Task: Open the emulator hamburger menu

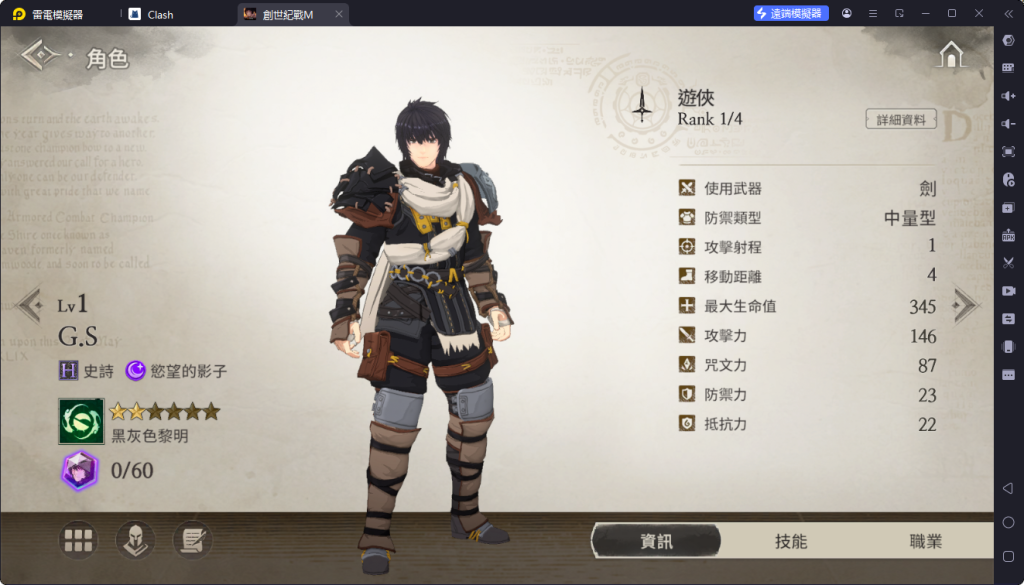Action: click(873, 13)
